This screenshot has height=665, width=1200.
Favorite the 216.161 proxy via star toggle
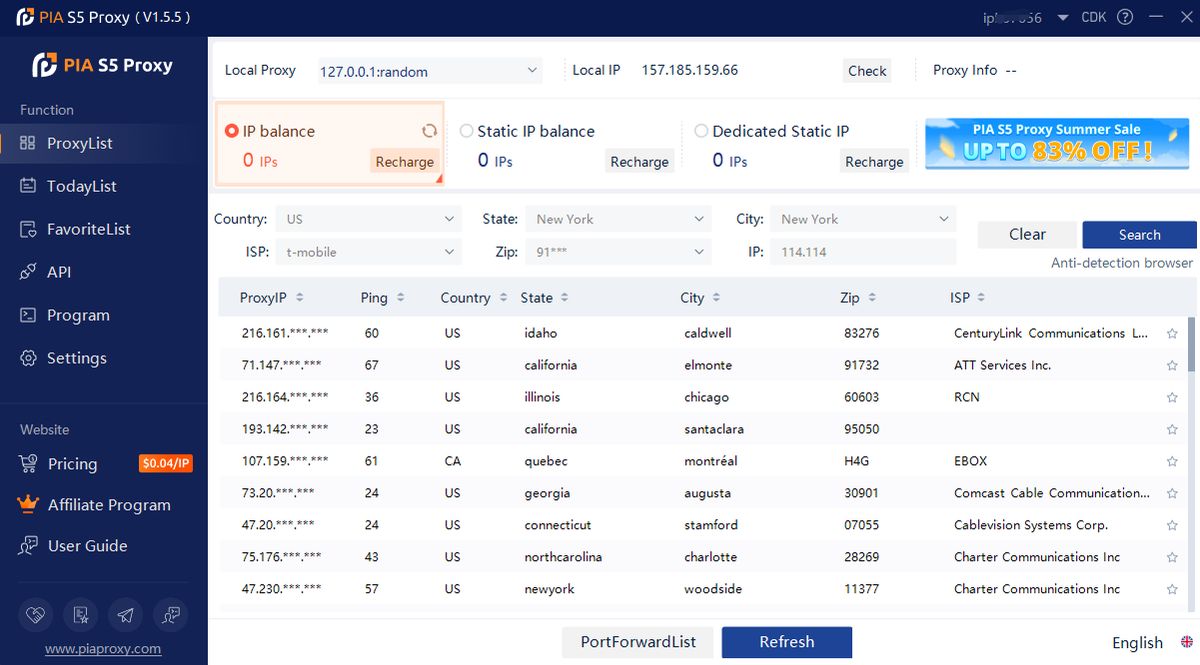1171,333
